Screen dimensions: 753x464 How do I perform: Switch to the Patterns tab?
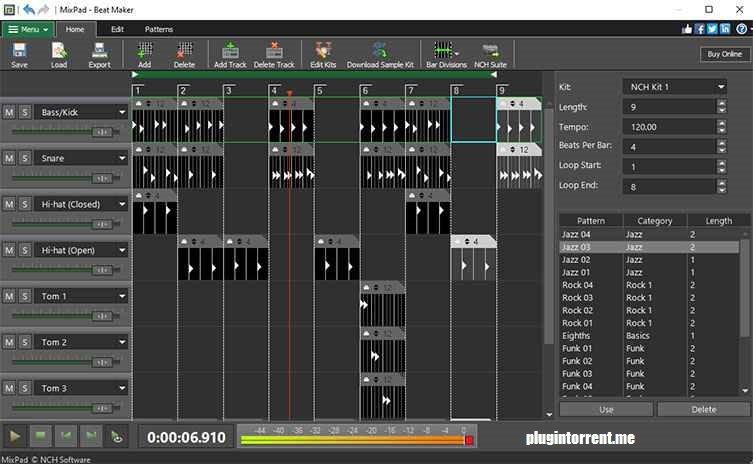pyautogui.click(x=158, y=29)
